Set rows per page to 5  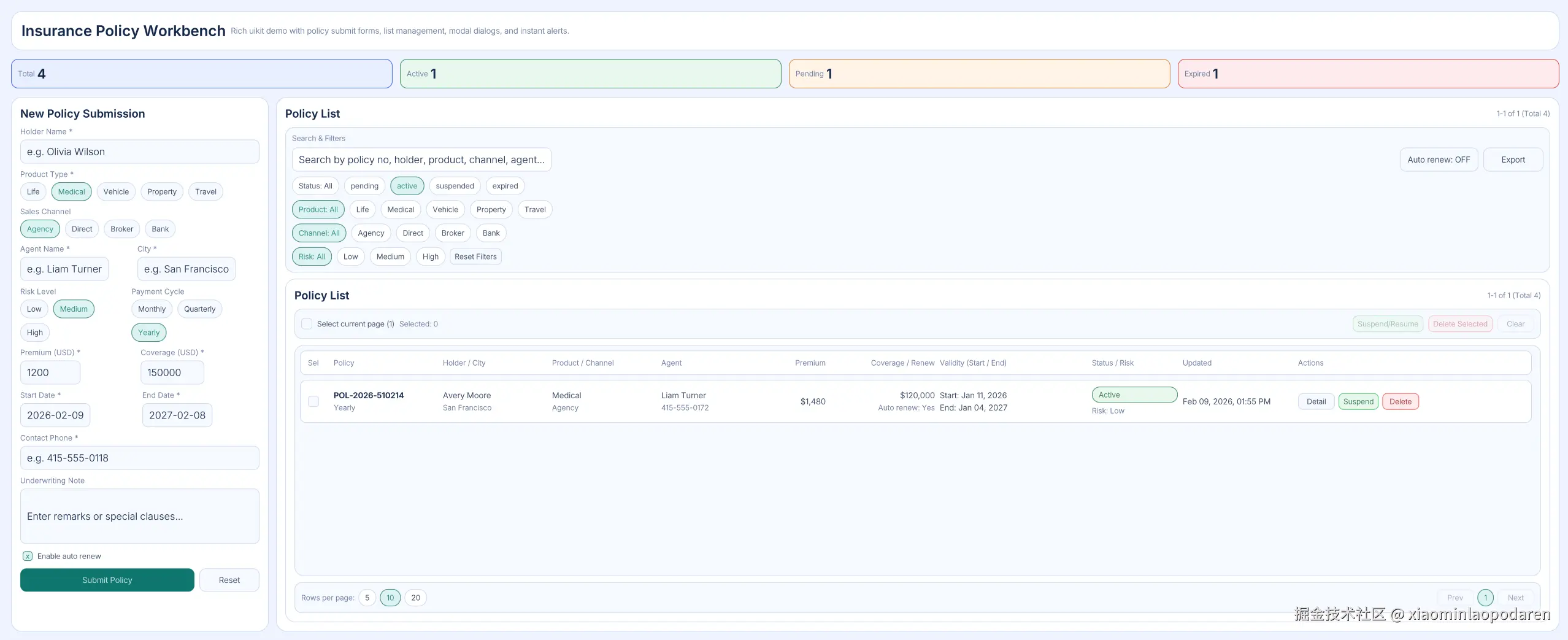tap(367, 598)
